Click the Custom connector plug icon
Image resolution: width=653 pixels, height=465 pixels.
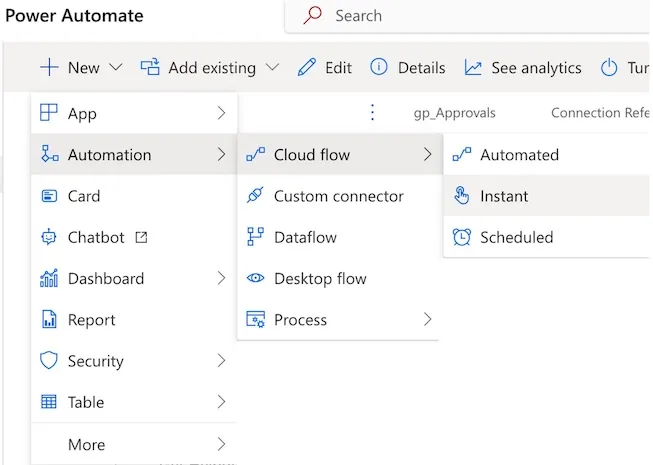[x=255, y=195]
